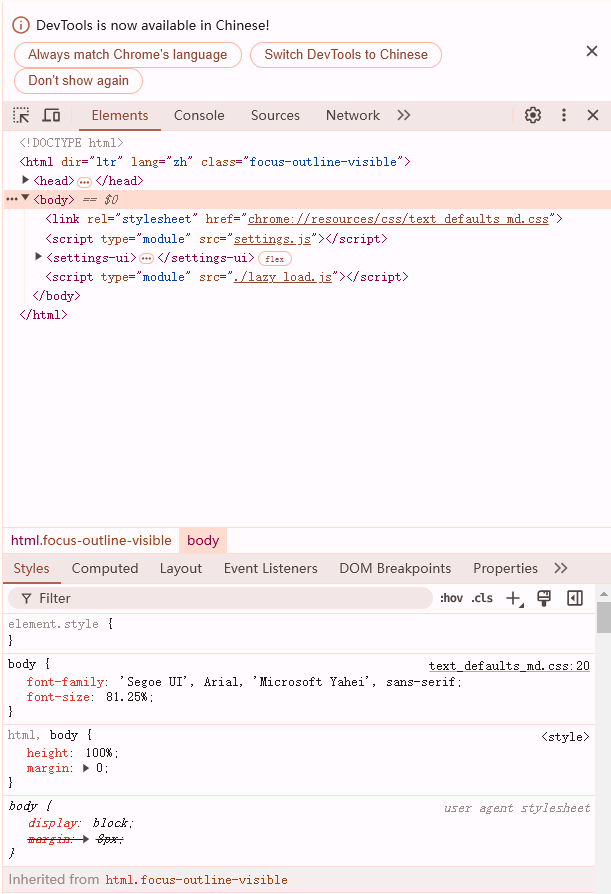Close the DevTools panel
Screen dimensions: 611x894
coord(593,115)
